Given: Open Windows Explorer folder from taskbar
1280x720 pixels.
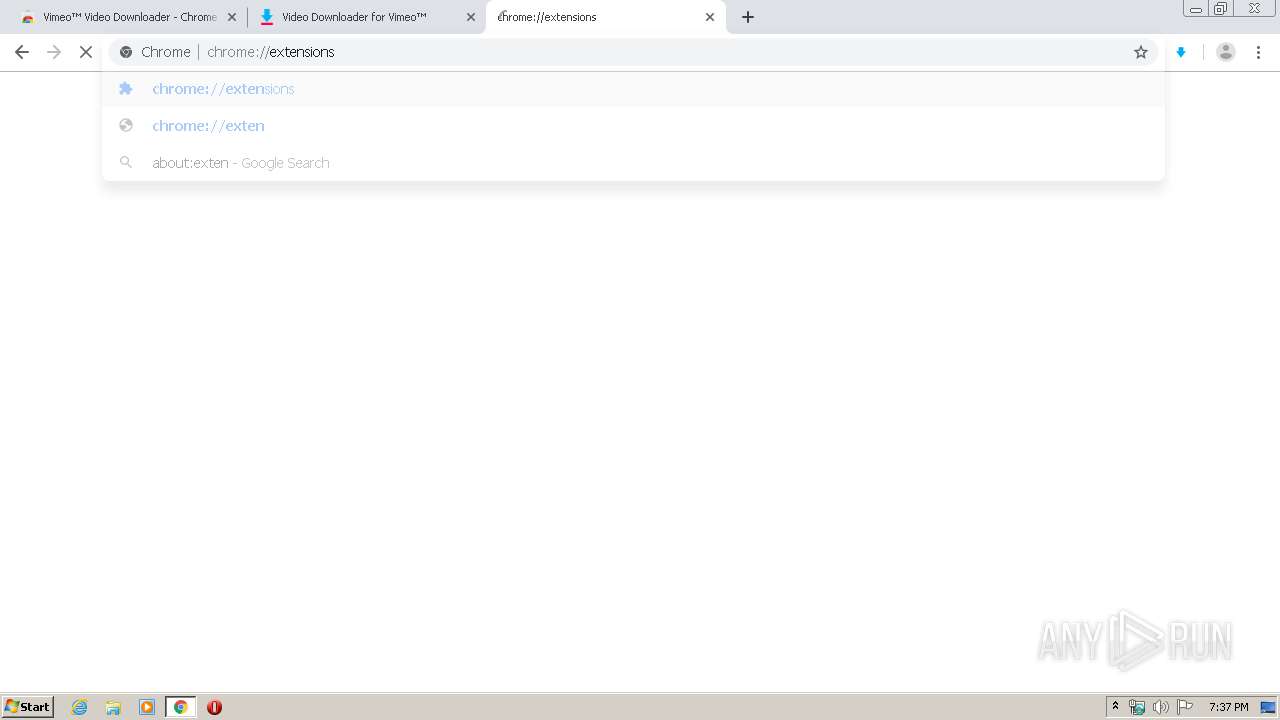Looking at the screenshot, I should pos(113,707).
